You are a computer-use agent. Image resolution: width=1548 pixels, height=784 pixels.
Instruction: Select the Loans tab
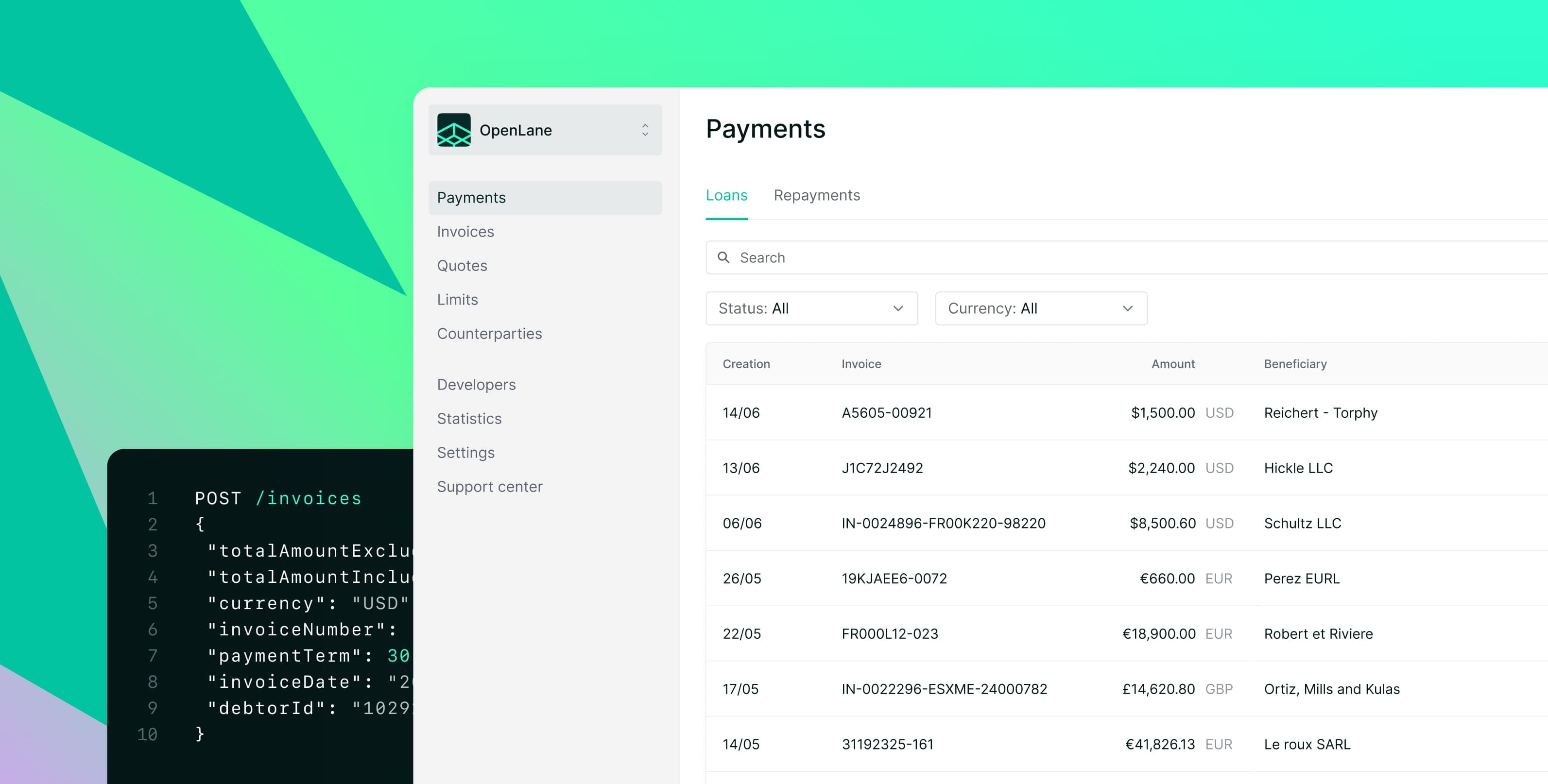726,195
